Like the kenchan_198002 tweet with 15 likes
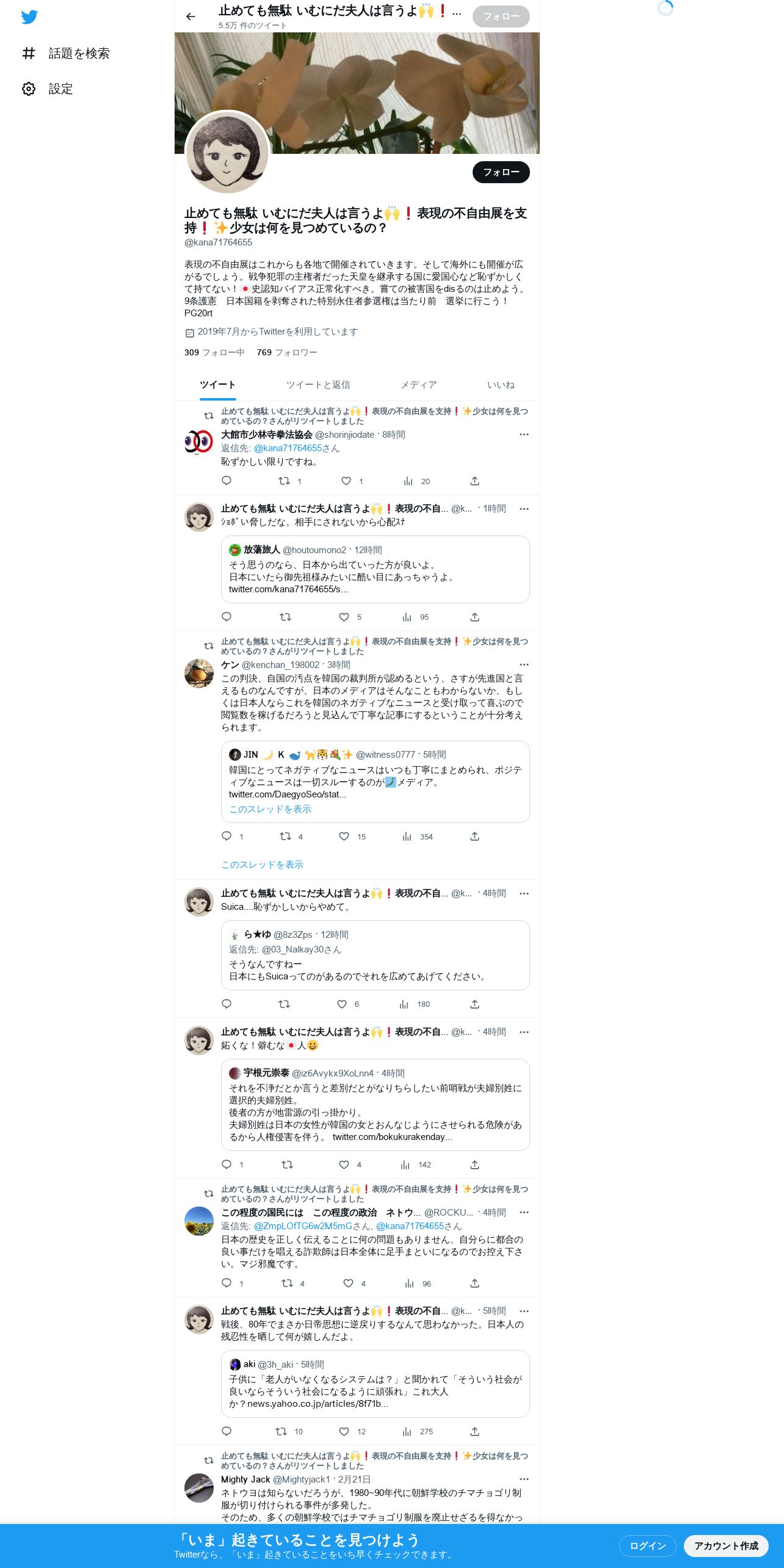The width and height of the screenshot is (784, 1568). 344,837
